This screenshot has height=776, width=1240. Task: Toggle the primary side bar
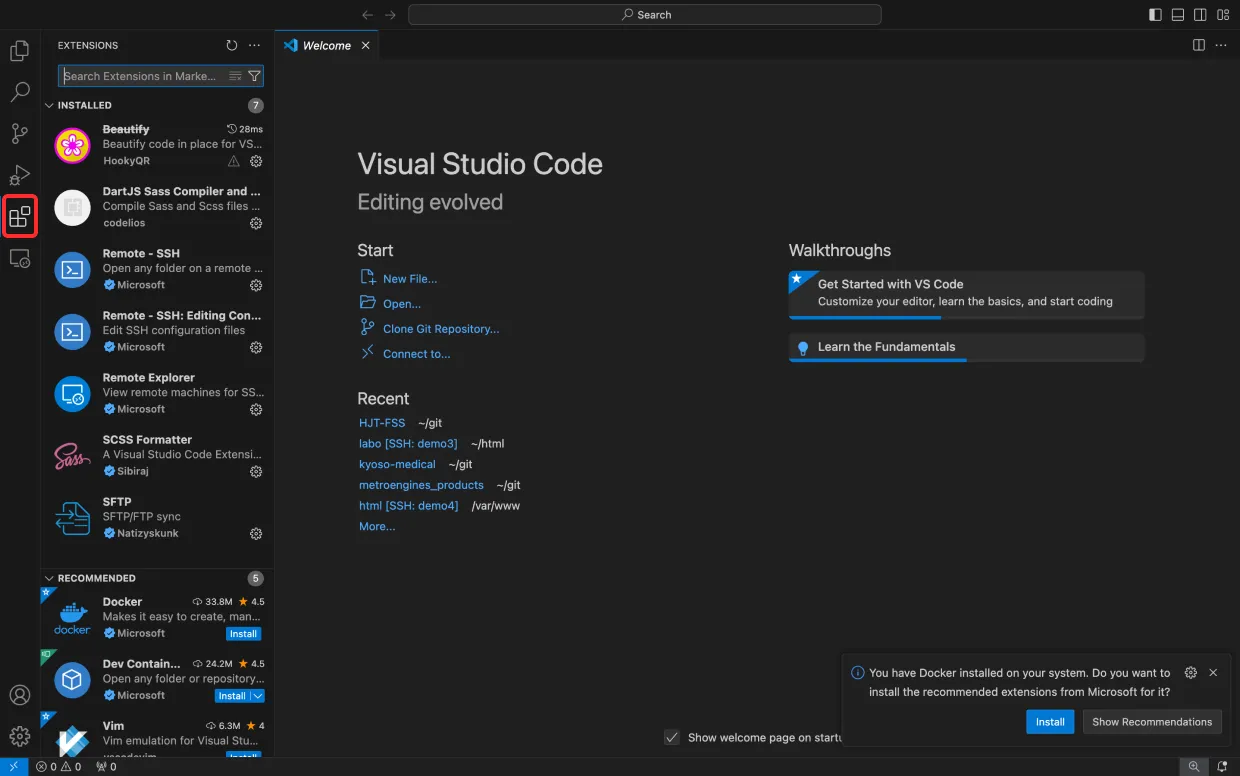pyautogui.click(x=1155, y=15)
